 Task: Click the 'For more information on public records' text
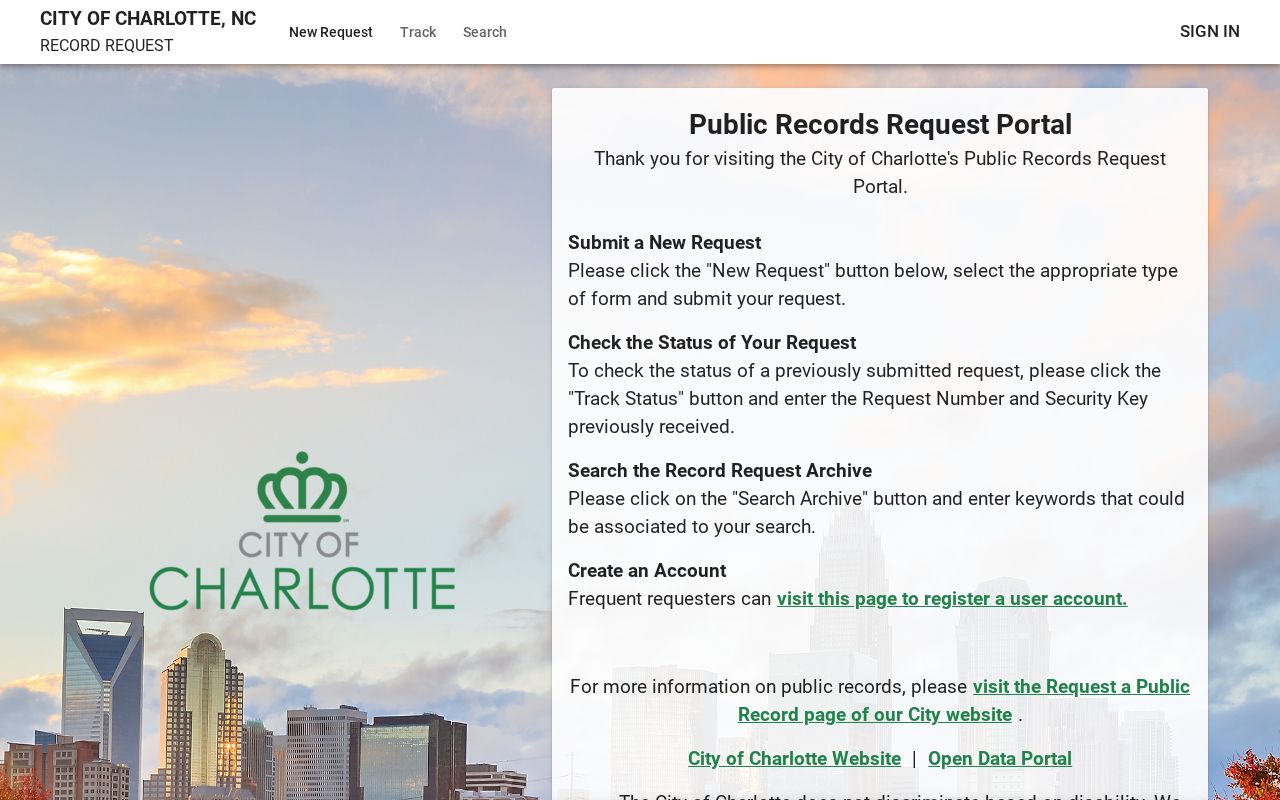pos(768,686)
